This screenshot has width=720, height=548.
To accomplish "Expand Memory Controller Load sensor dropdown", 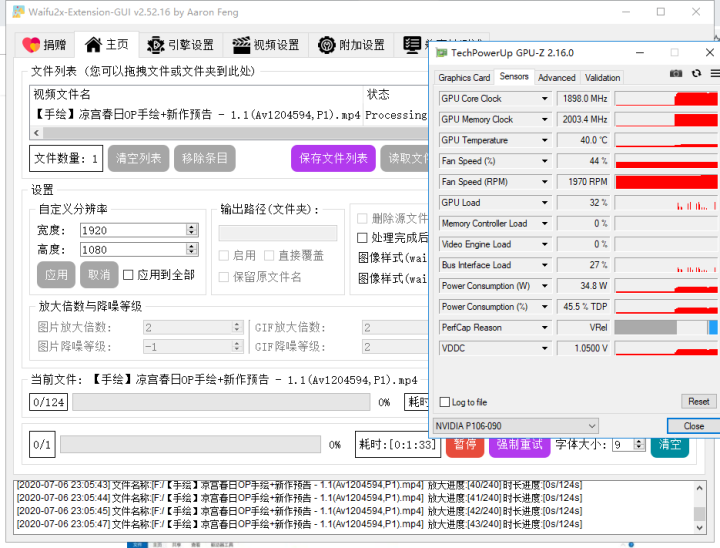I will click(544, 224).
